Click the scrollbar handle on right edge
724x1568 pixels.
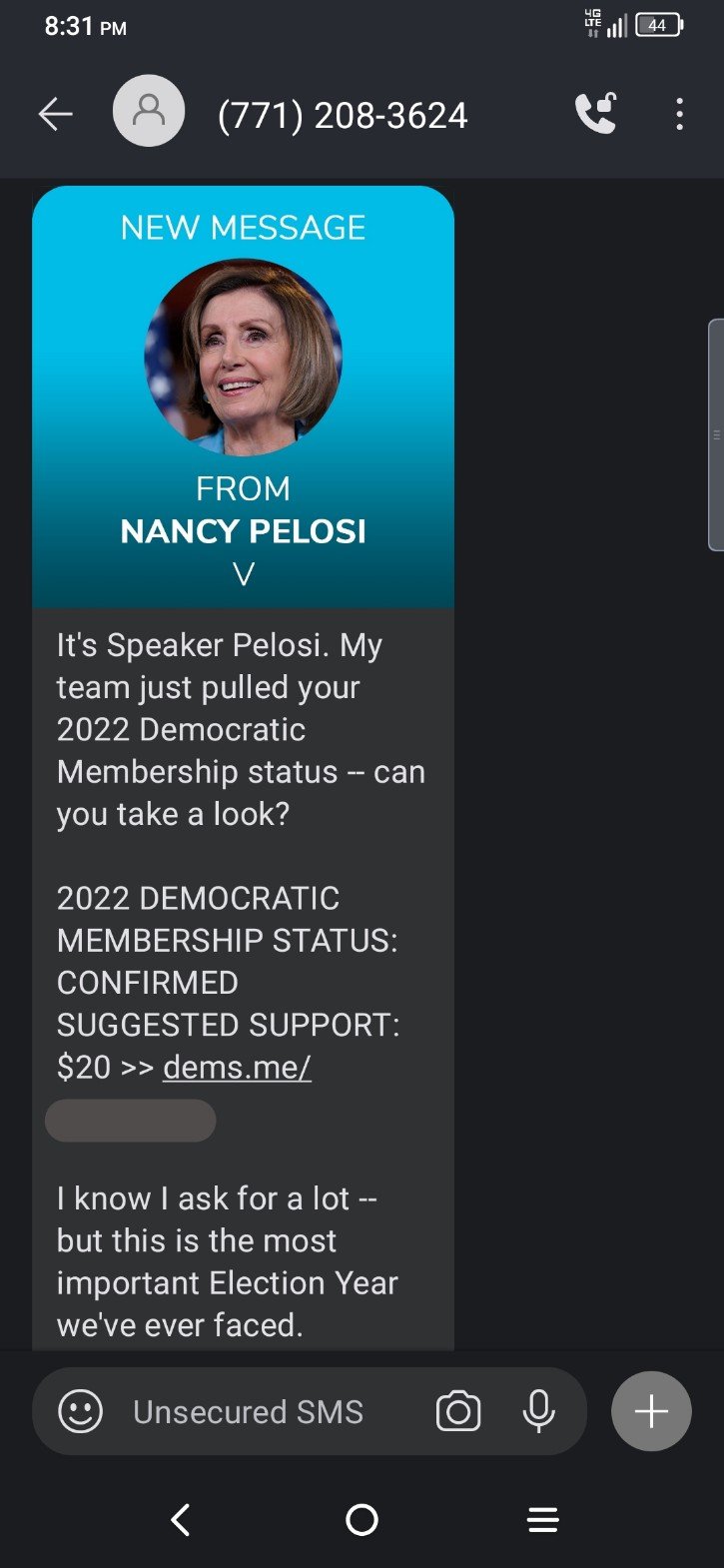(716, 434)
